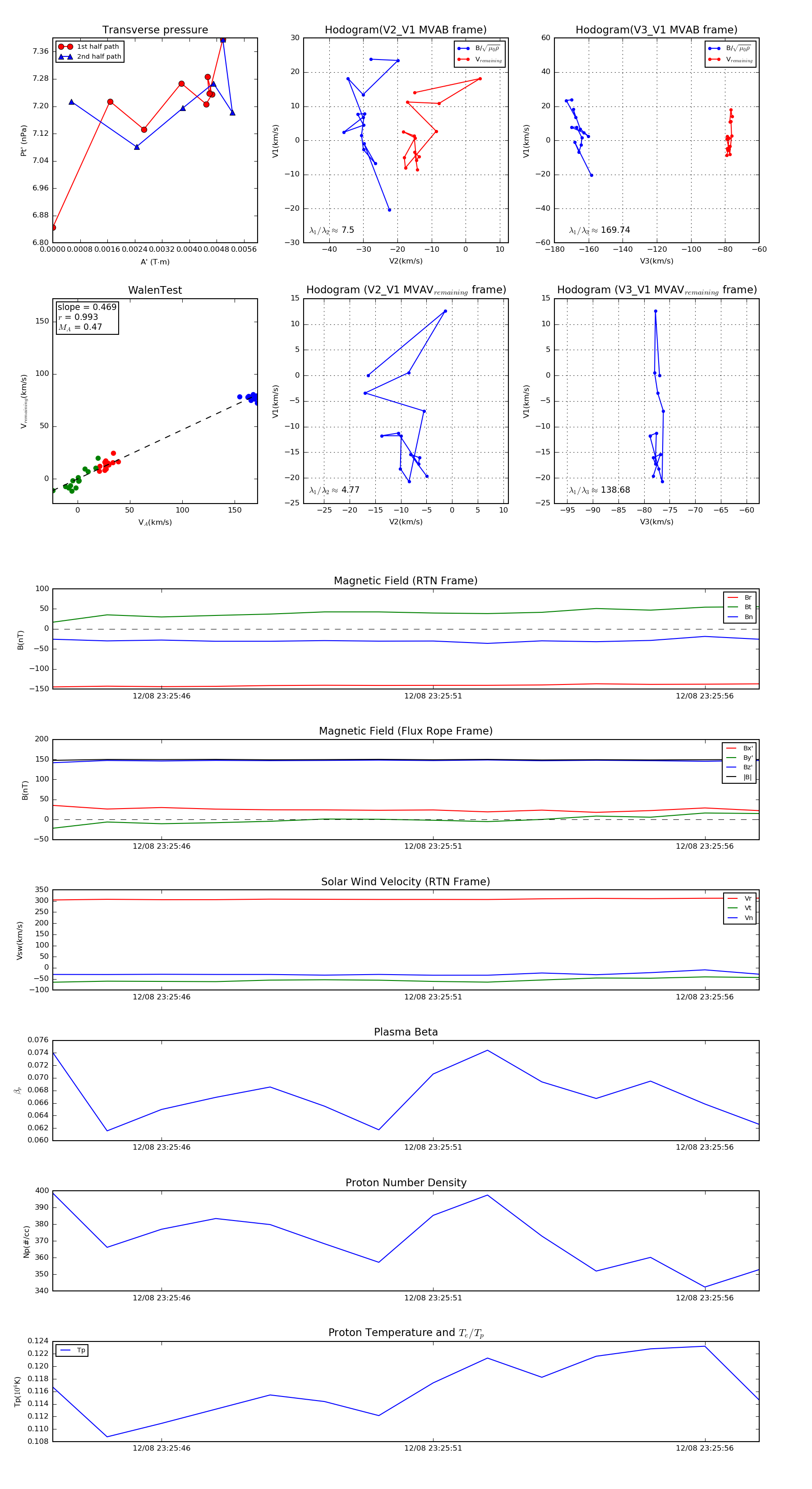The image size is (812, 1489).
Task: Click the eigenvalue ratio text '≈ 4.77'
Action: (x=345, y=490)
